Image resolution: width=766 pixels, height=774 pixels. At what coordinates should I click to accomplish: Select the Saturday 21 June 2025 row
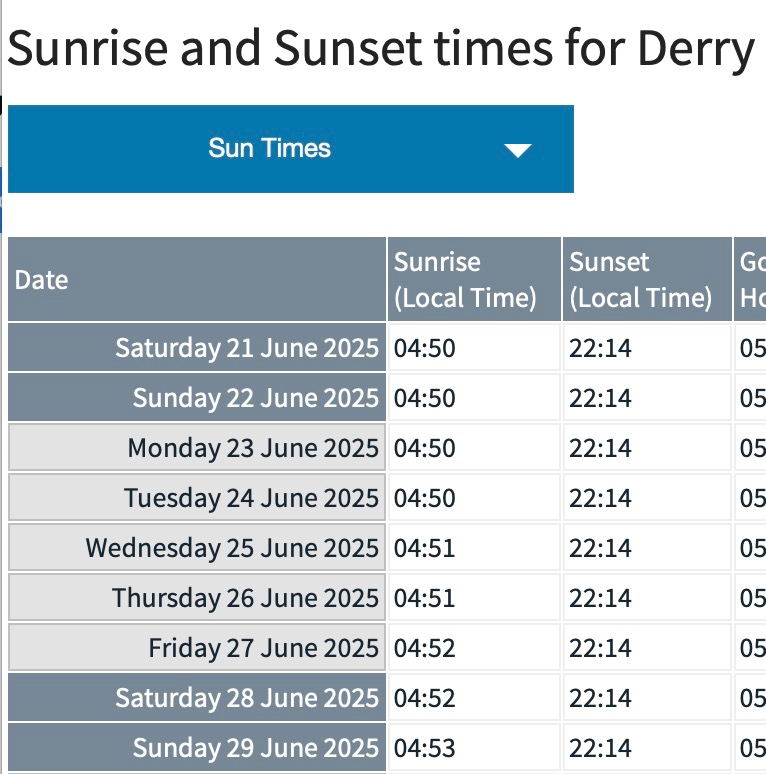coord(247,348)
